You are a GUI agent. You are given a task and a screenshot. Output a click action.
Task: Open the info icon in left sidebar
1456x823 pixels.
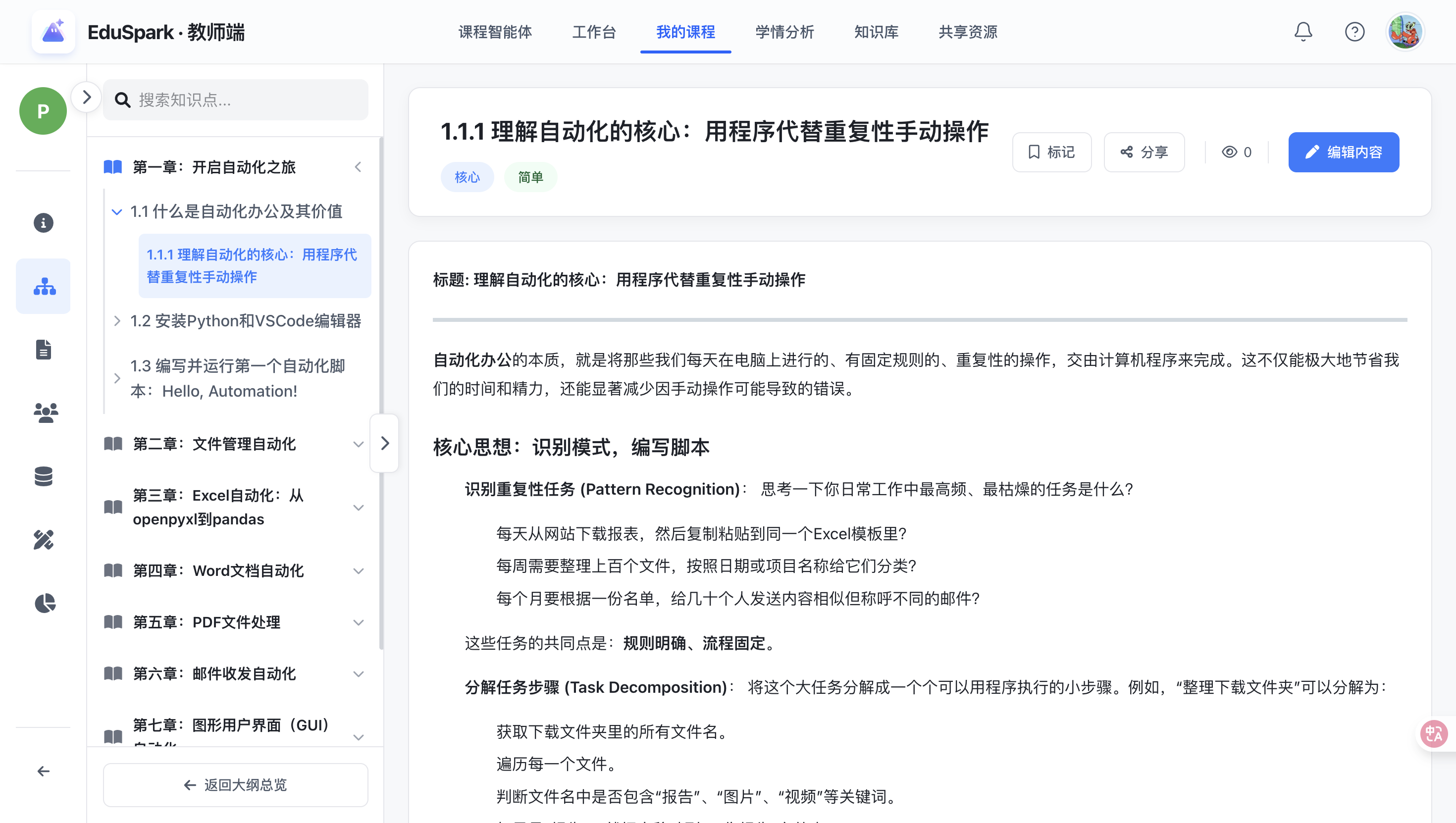[x=44, y=223]
